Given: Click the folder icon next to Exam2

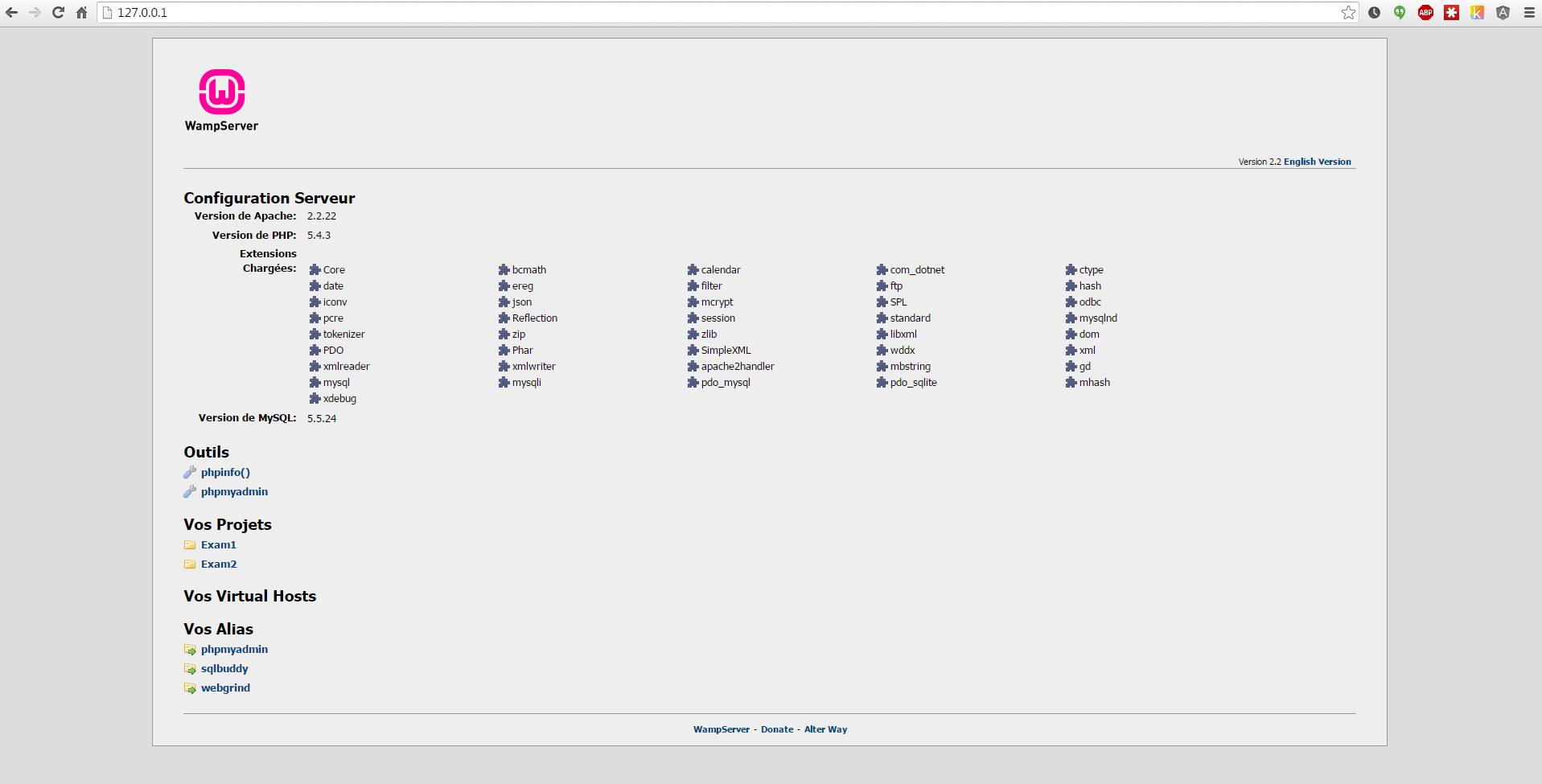Looking at the screenshot, I should (x=190, y=564).
